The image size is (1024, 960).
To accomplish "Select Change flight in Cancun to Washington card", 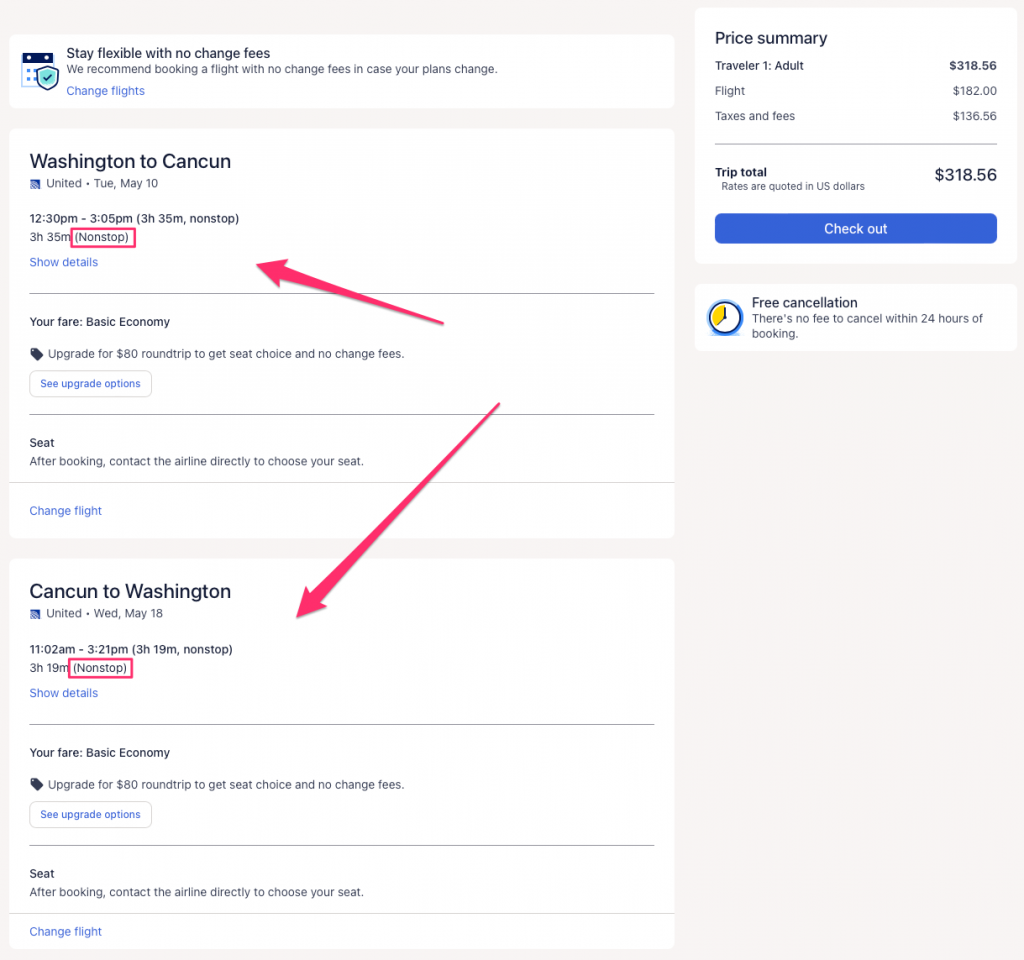I will pos(66,932).
